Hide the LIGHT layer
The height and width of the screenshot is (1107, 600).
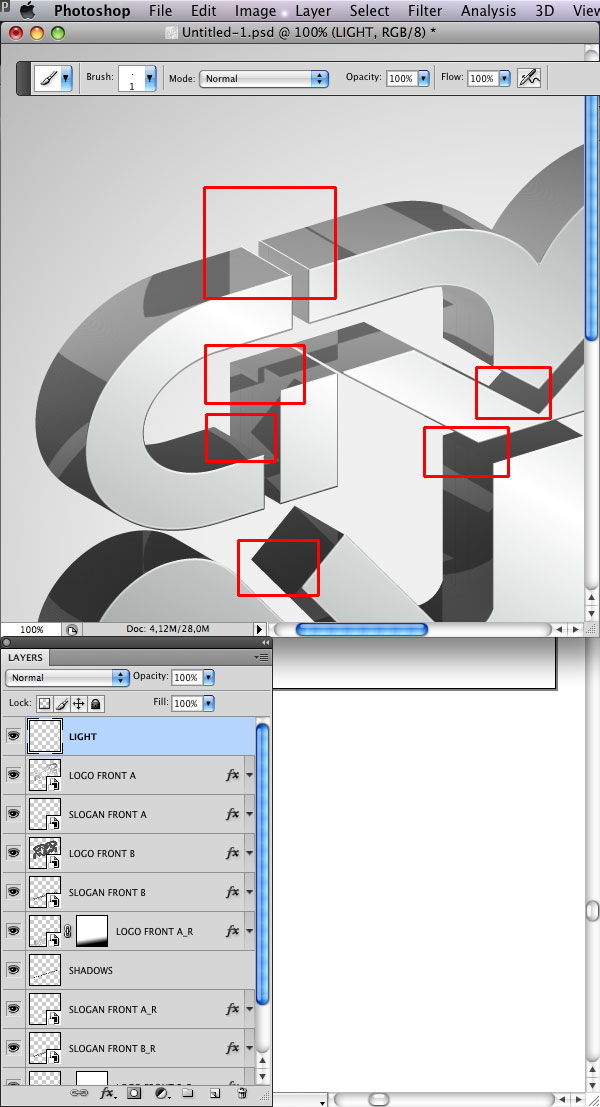pos(13,736)
